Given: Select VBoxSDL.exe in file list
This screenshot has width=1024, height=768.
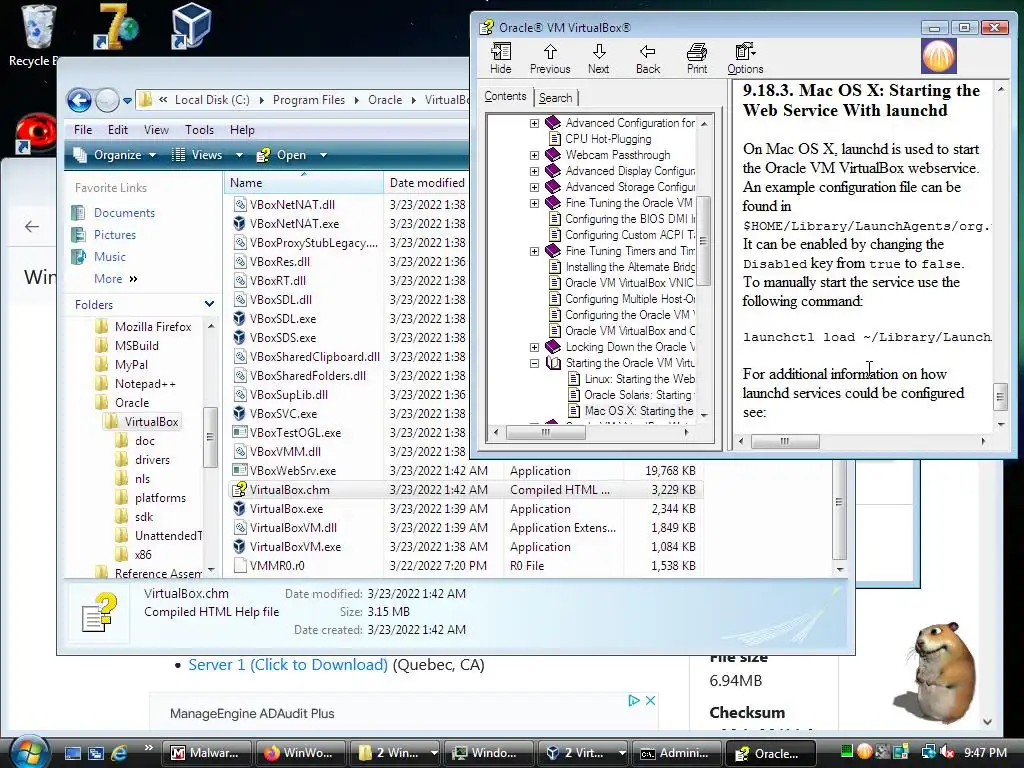Looking at the screenshot, I should pyautogui.click(x=283, y=319).
